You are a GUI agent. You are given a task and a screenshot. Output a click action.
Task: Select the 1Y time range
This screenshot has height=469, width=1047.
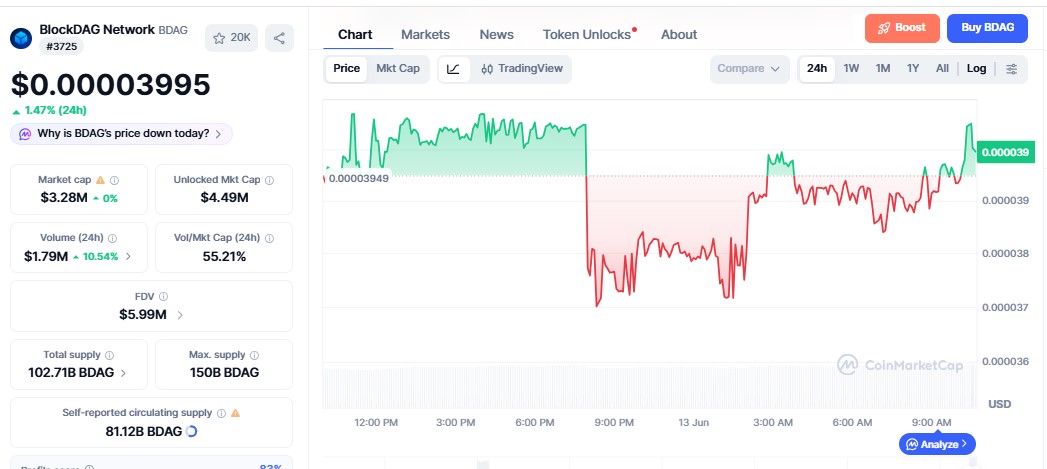coord(913,69)
